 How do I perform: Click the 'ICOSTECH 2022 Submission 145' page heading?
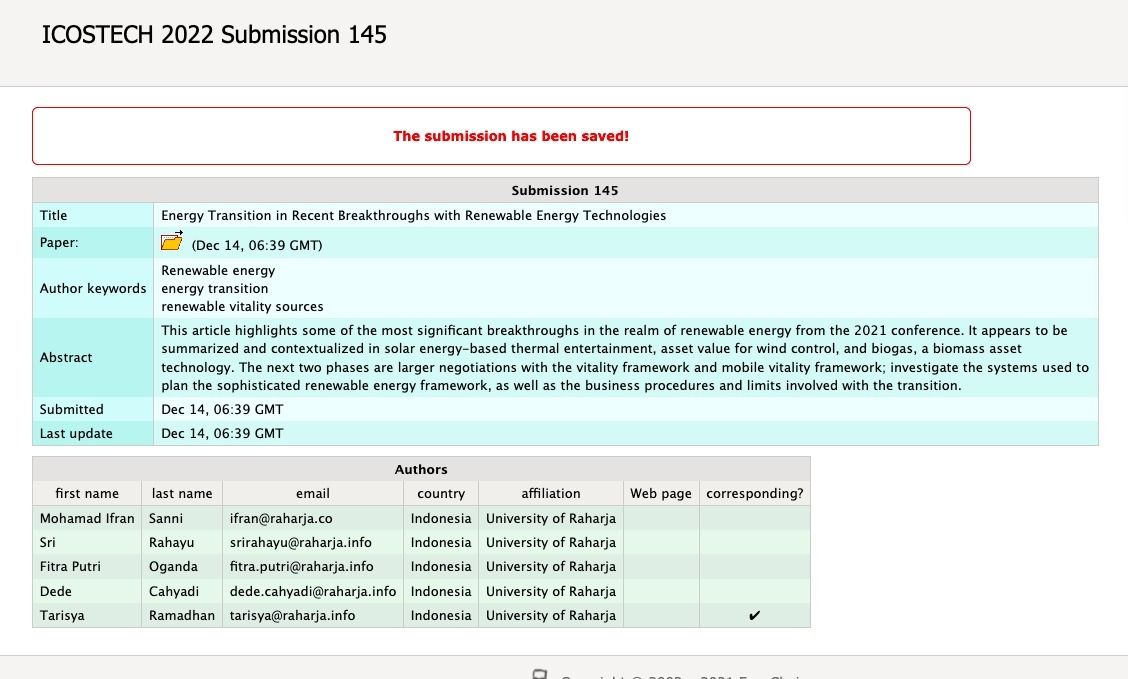(x=214, y=35)
